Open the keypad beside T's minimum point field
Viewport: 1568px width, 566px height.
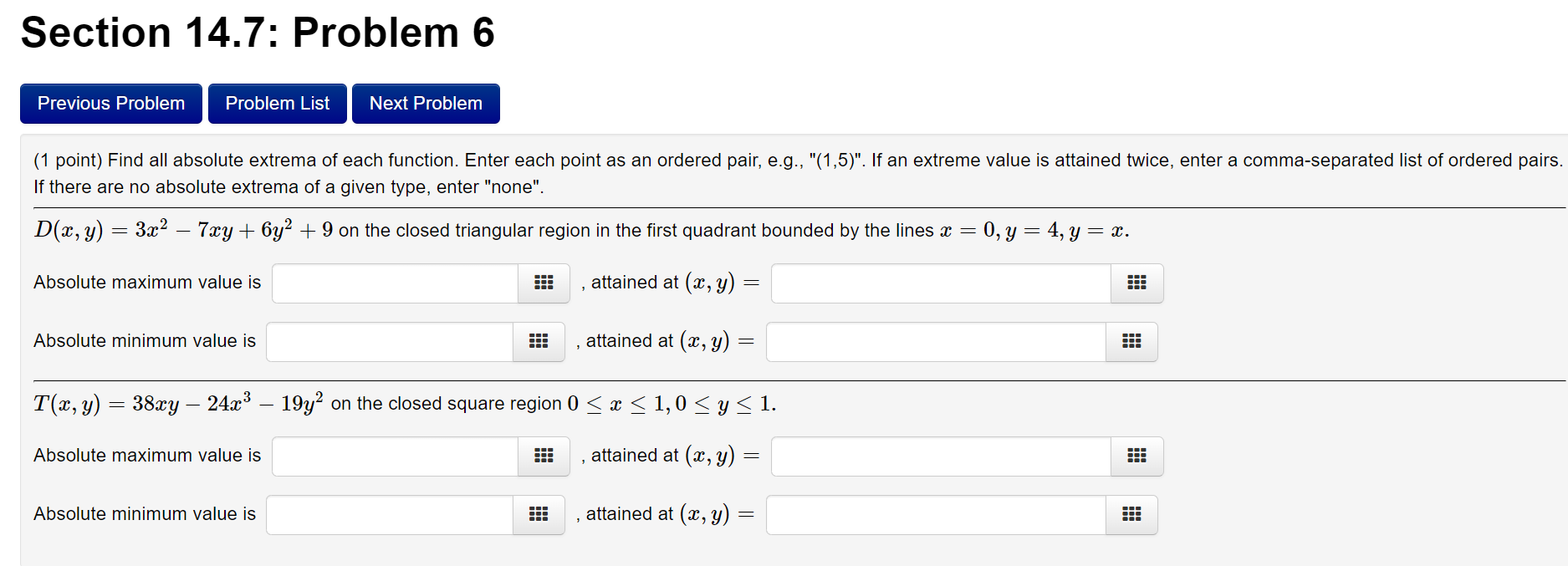(1131, 515)
